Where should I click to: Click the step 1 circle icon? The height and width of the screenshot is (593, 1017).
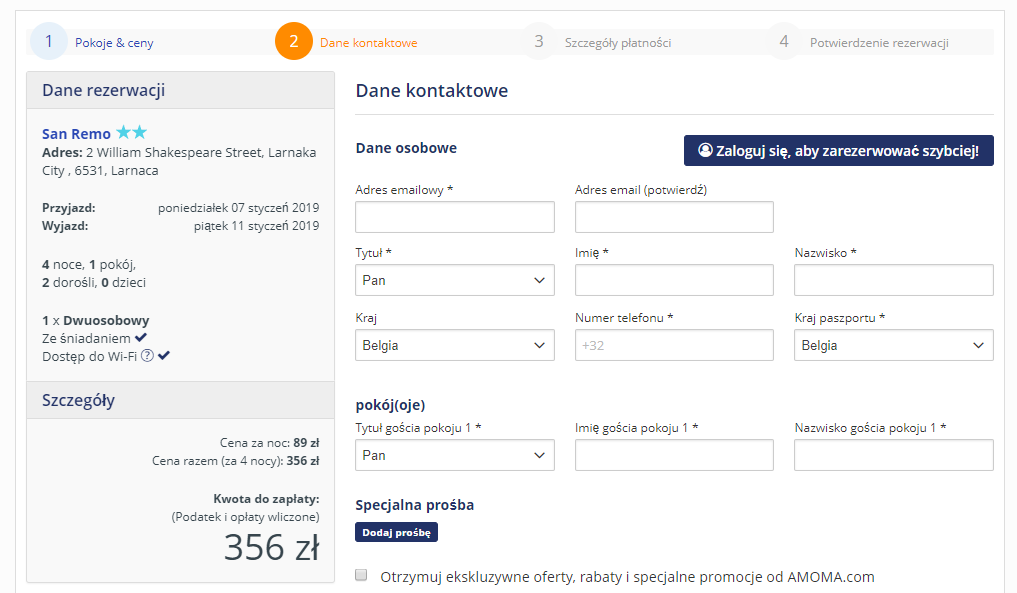tap(49, 42)
